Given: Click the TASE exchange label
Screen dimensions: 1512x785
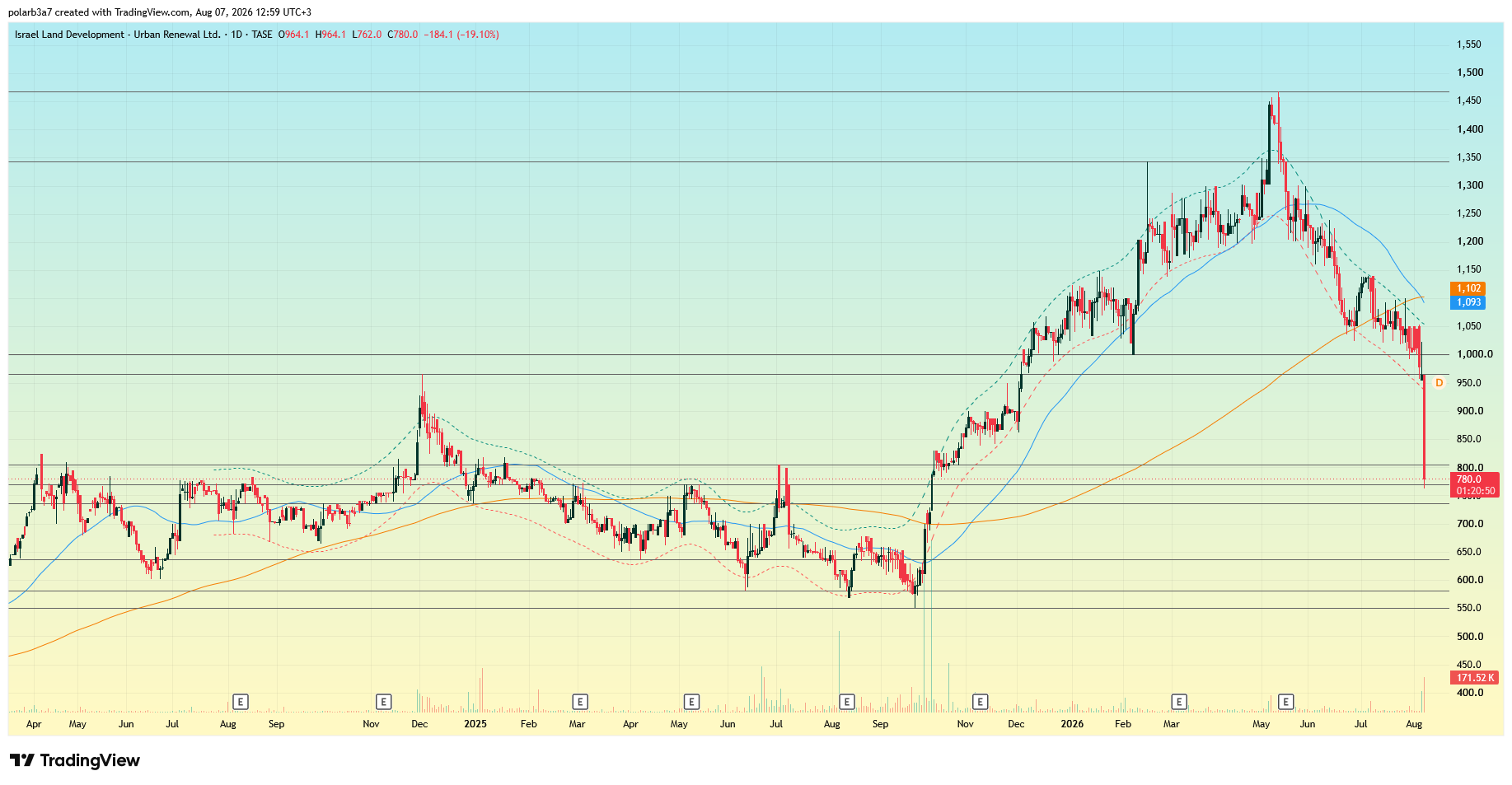Looking at the screenshot, I should click(x=262, y=35).
